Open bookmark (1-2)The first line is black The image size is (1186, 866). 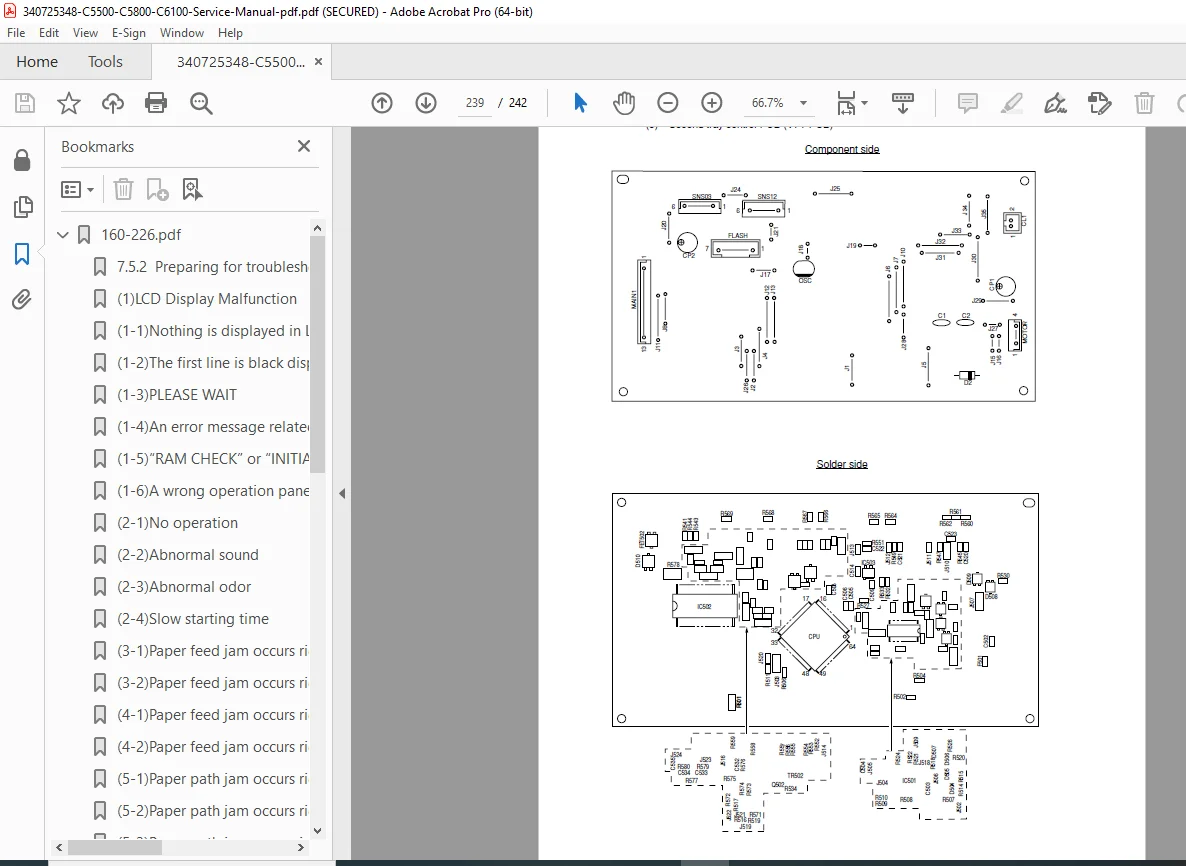point(213,362)
